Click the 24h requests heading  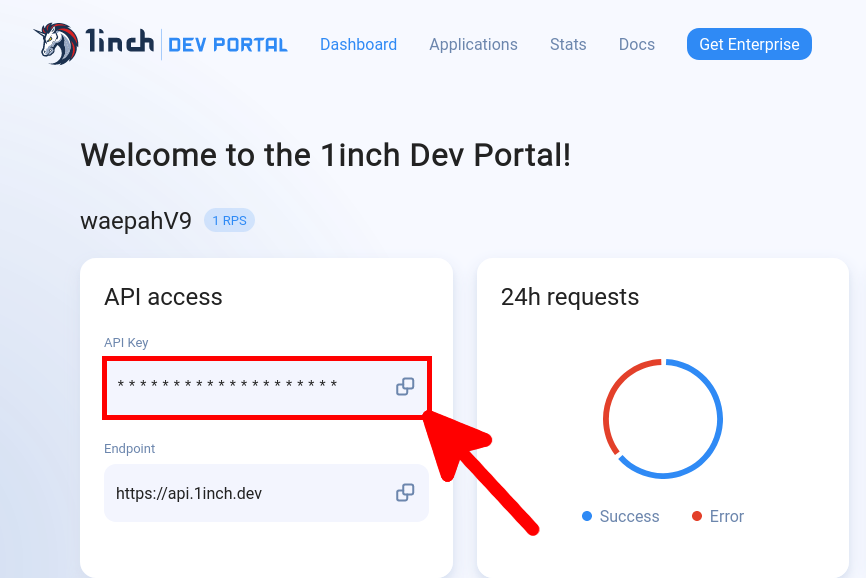570,297
